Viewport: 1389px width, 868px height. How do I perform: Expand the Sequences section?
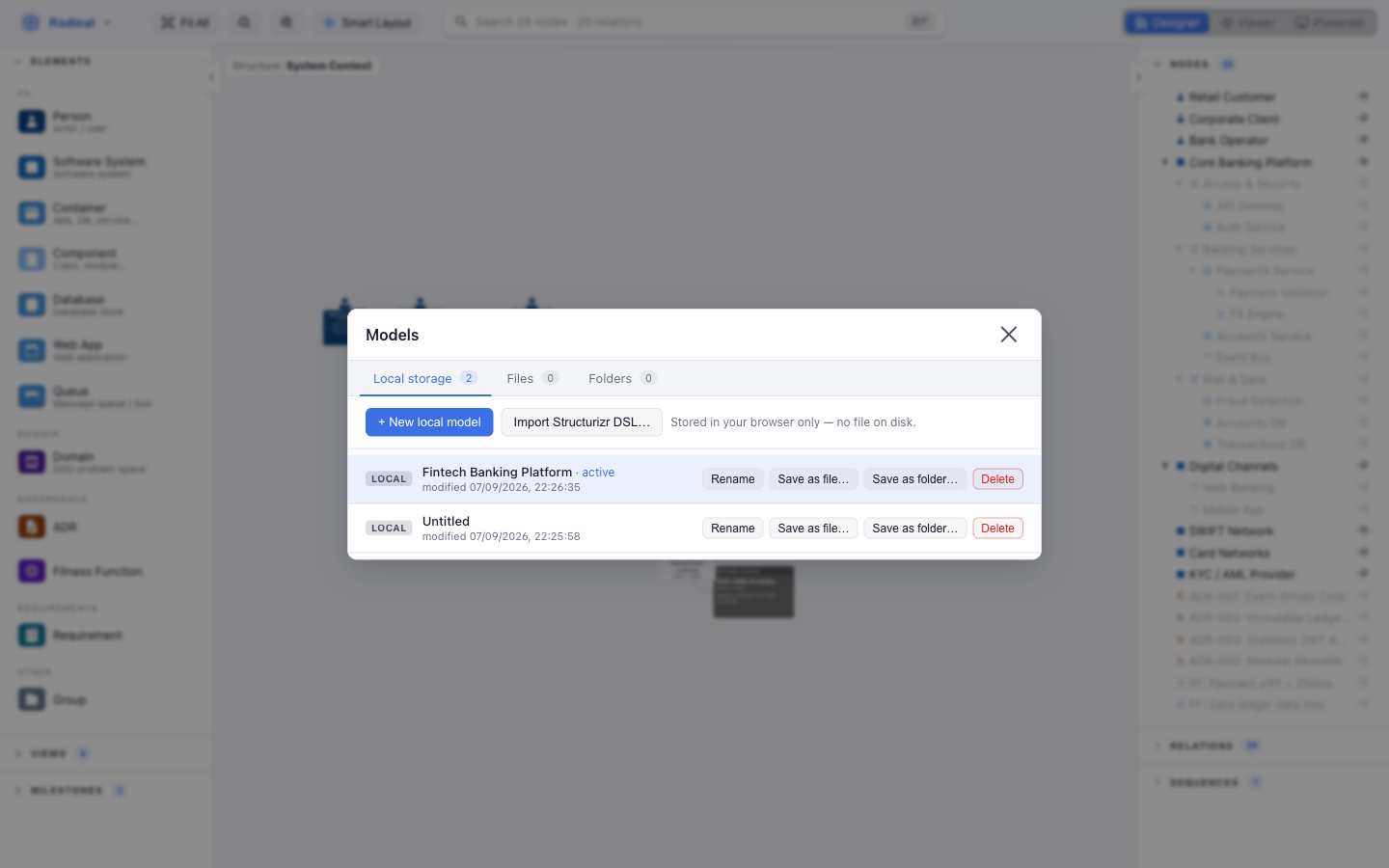coord(1207,782)
